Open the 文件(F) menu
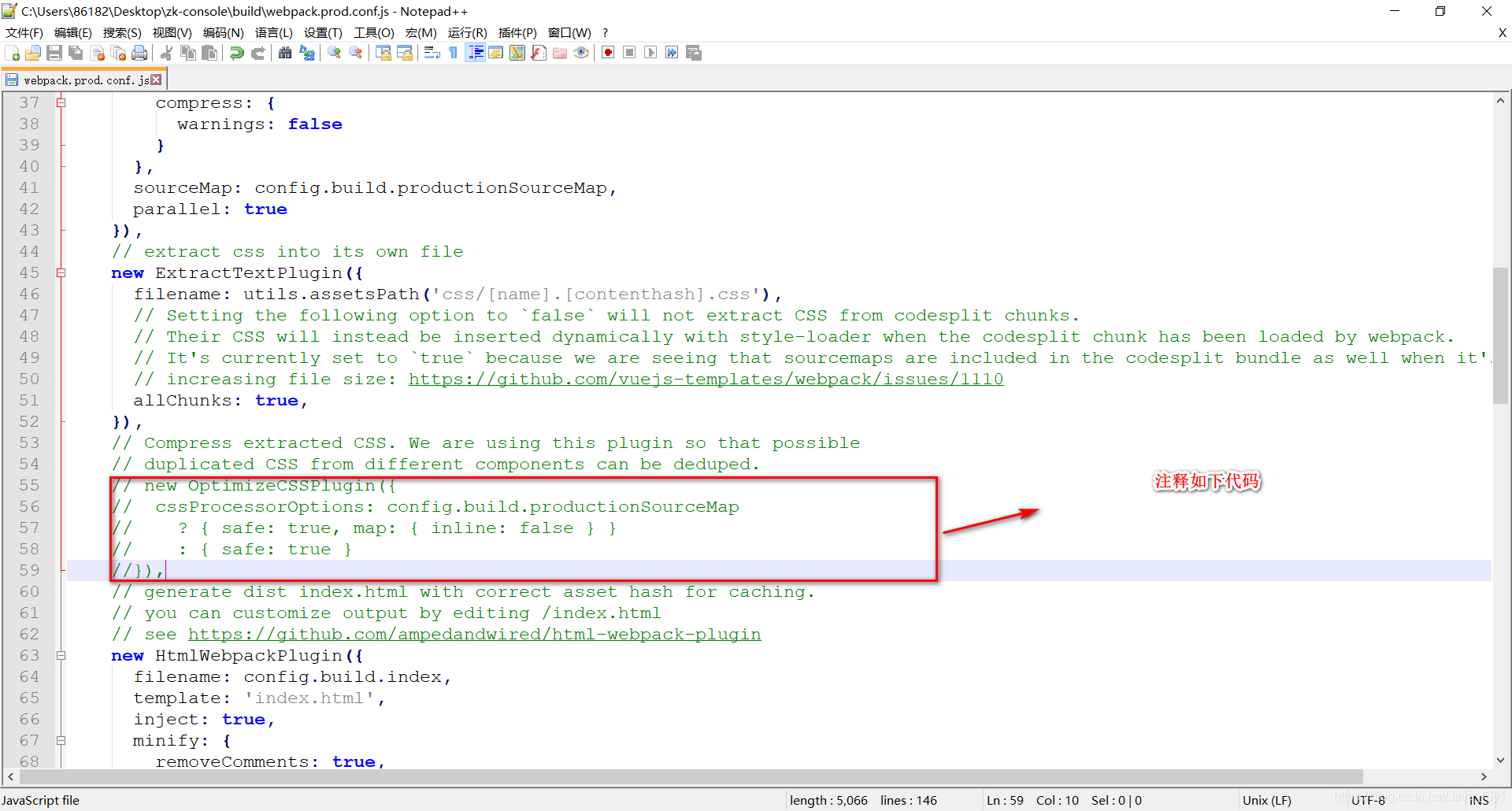Image resolution: width=1512 pixels, height=811 pixels. [x=24, y=32]
